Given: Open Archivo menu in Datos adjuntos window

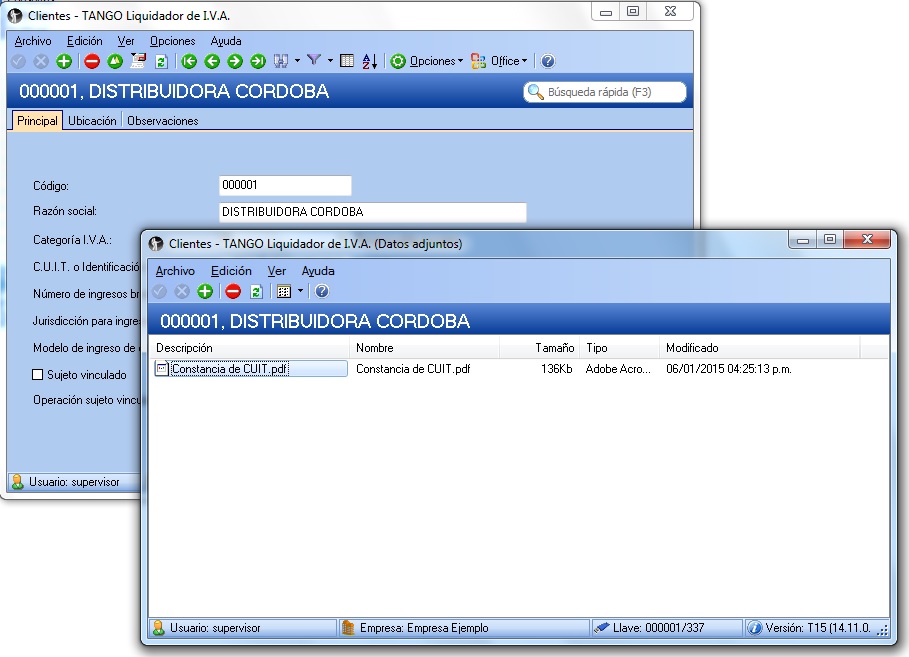Looking at the screenshot, I should tap(175, 271).
